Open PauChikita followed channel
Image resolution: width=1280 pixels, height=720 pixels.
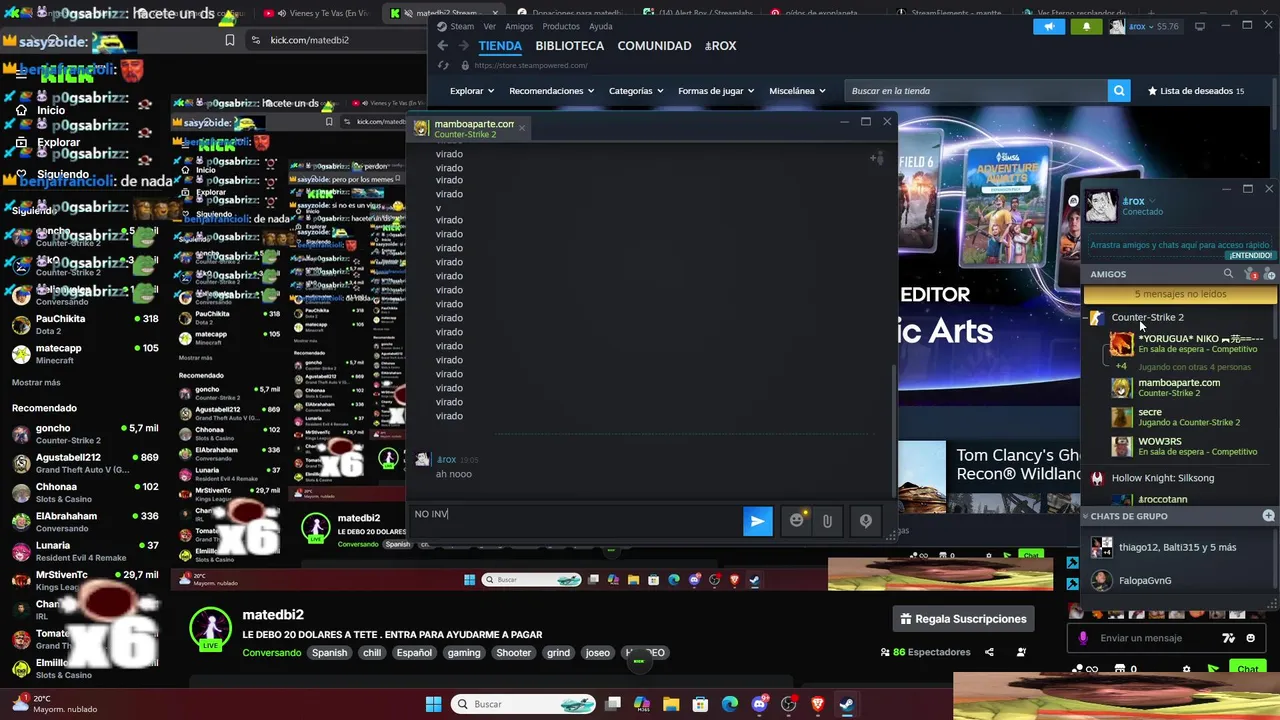click(85, 324)
